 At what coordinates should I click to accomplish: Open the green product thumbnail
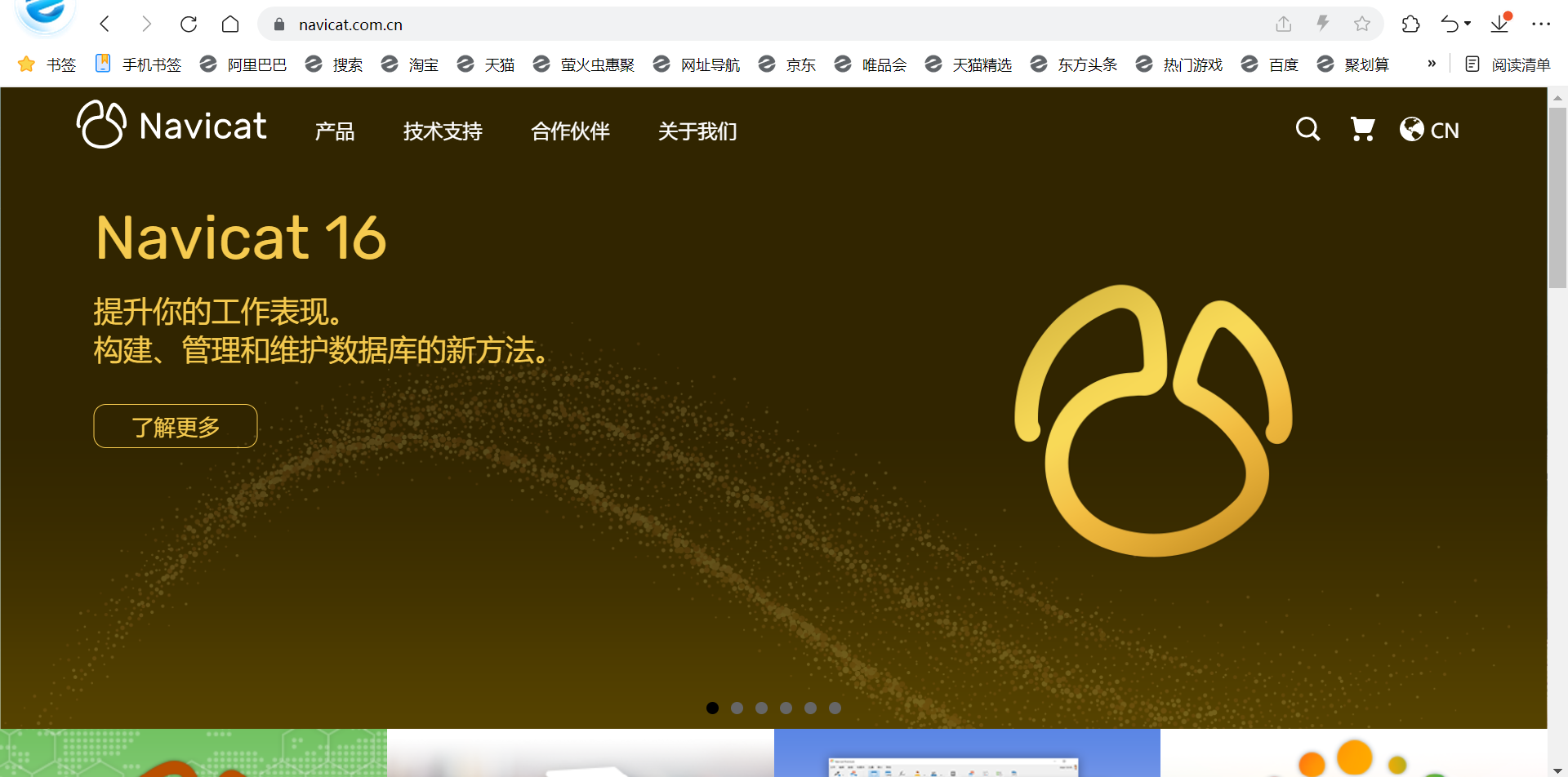tap(194, 753)
